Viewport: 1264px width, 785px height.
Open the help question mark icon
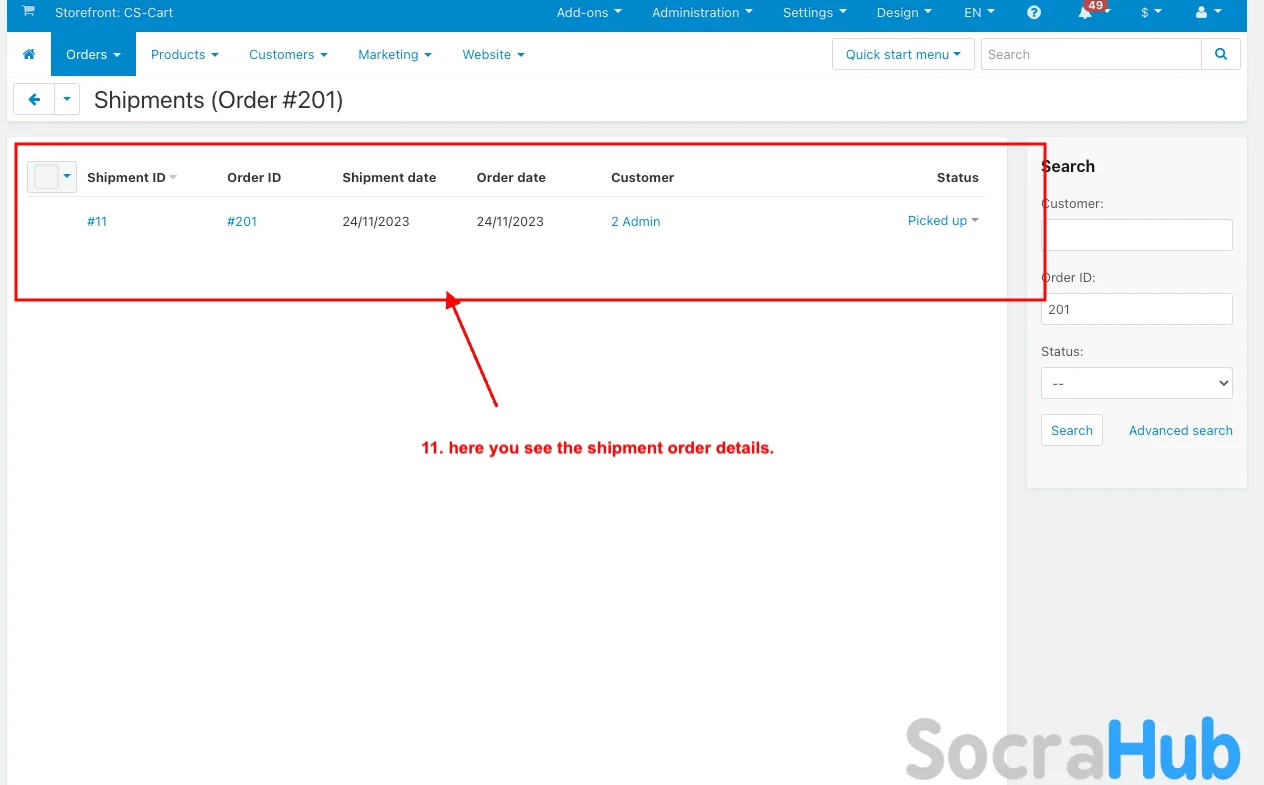coord(1034,13)
